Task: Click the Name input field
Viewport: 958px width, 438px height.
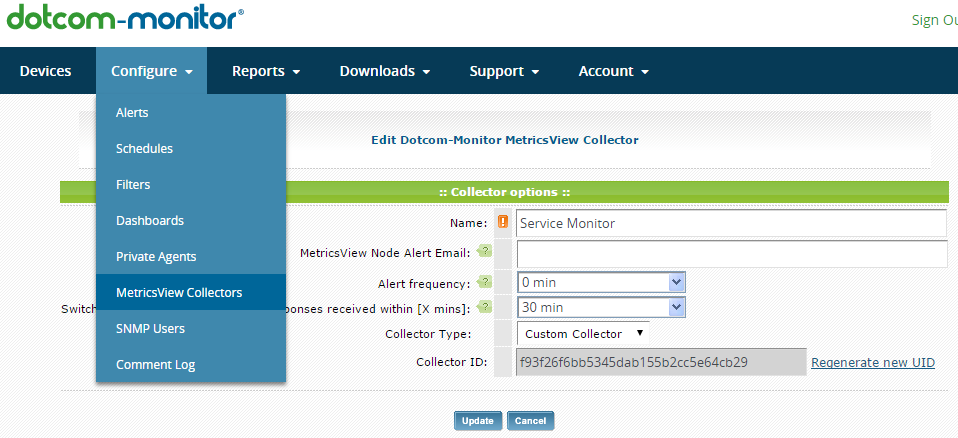Action: [731, 223]
